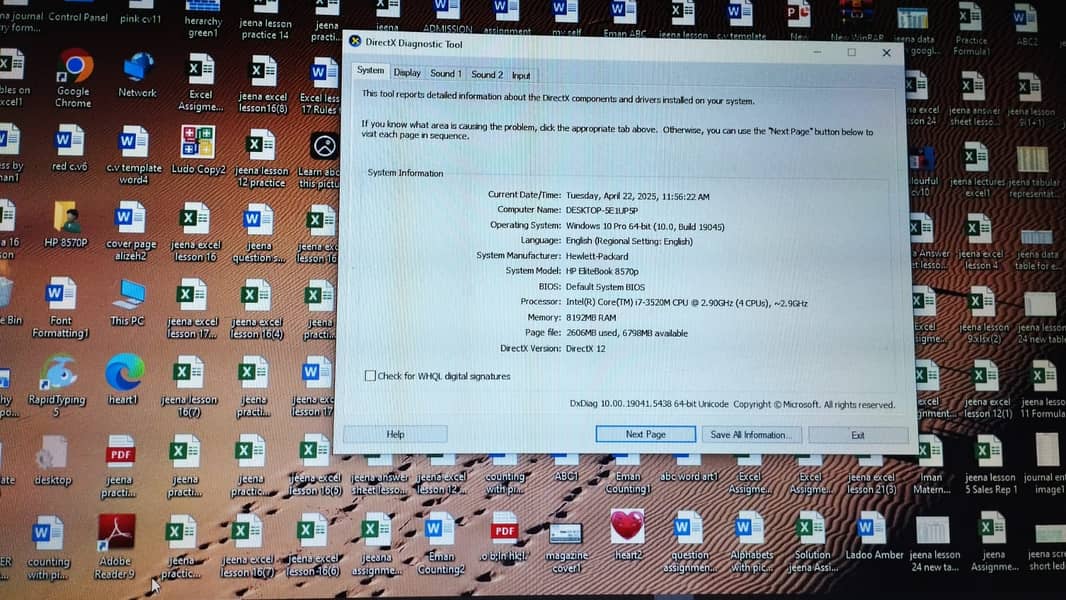
Task: Select the Excel Assignment desktop file
Action: (201, 82)
